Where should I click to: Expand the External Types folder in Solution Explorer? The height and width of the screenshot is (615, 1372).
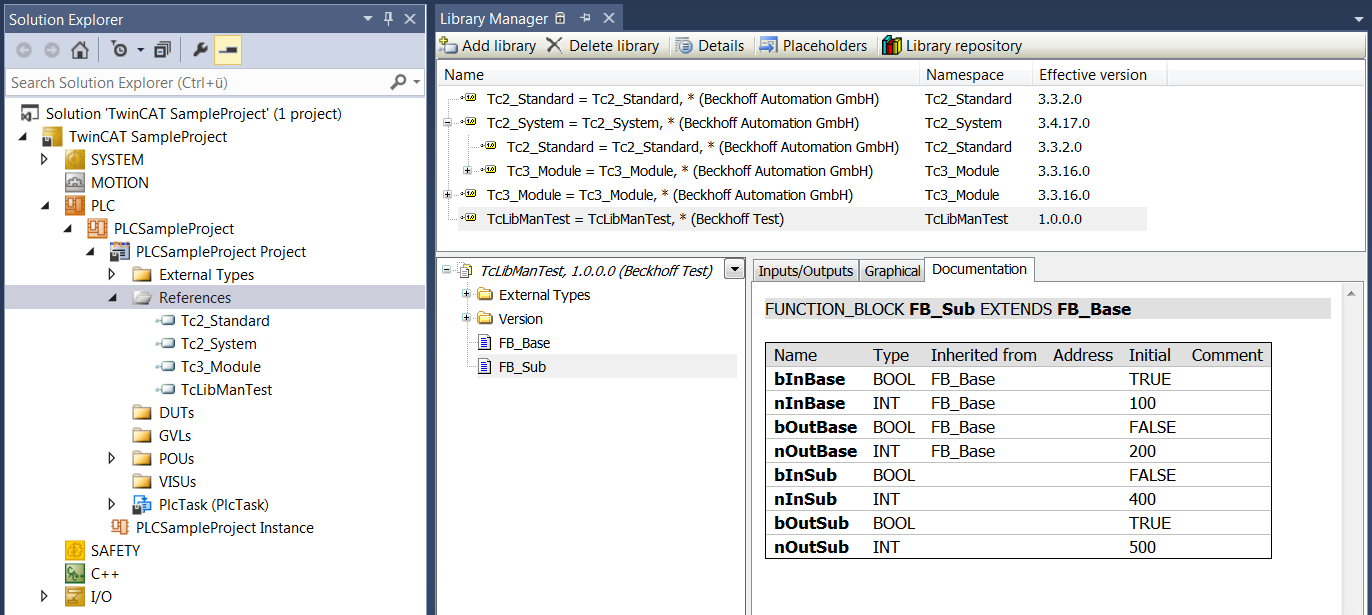tap(112, 275)
